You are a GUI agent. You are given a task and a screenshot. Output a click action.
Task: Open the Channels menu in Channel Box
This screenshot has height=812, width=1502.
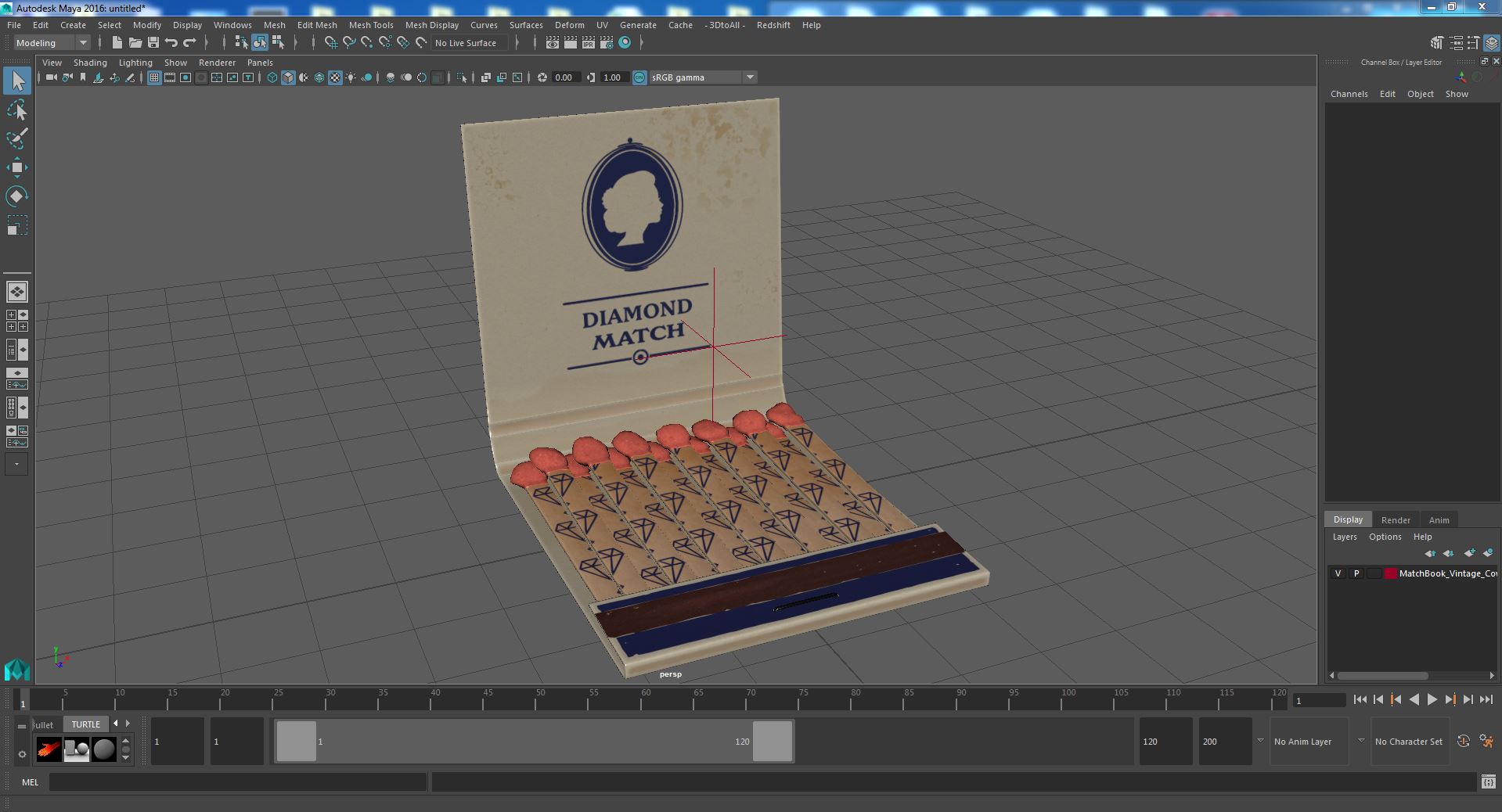(x=1349, y=94)
